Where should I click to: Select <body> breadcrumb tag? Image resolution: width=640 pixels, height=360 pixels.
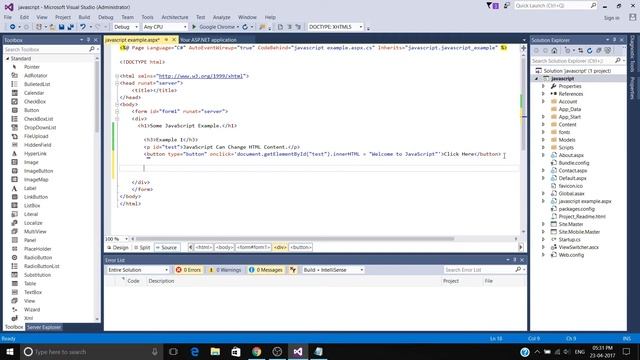point(224,247)
